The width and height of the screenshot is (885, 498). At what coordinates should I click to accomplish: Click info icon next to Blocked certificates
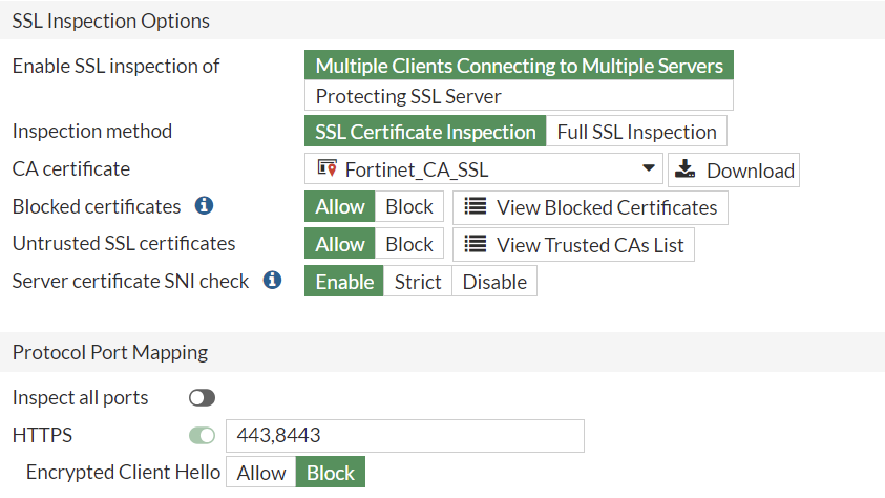point(204,207)
